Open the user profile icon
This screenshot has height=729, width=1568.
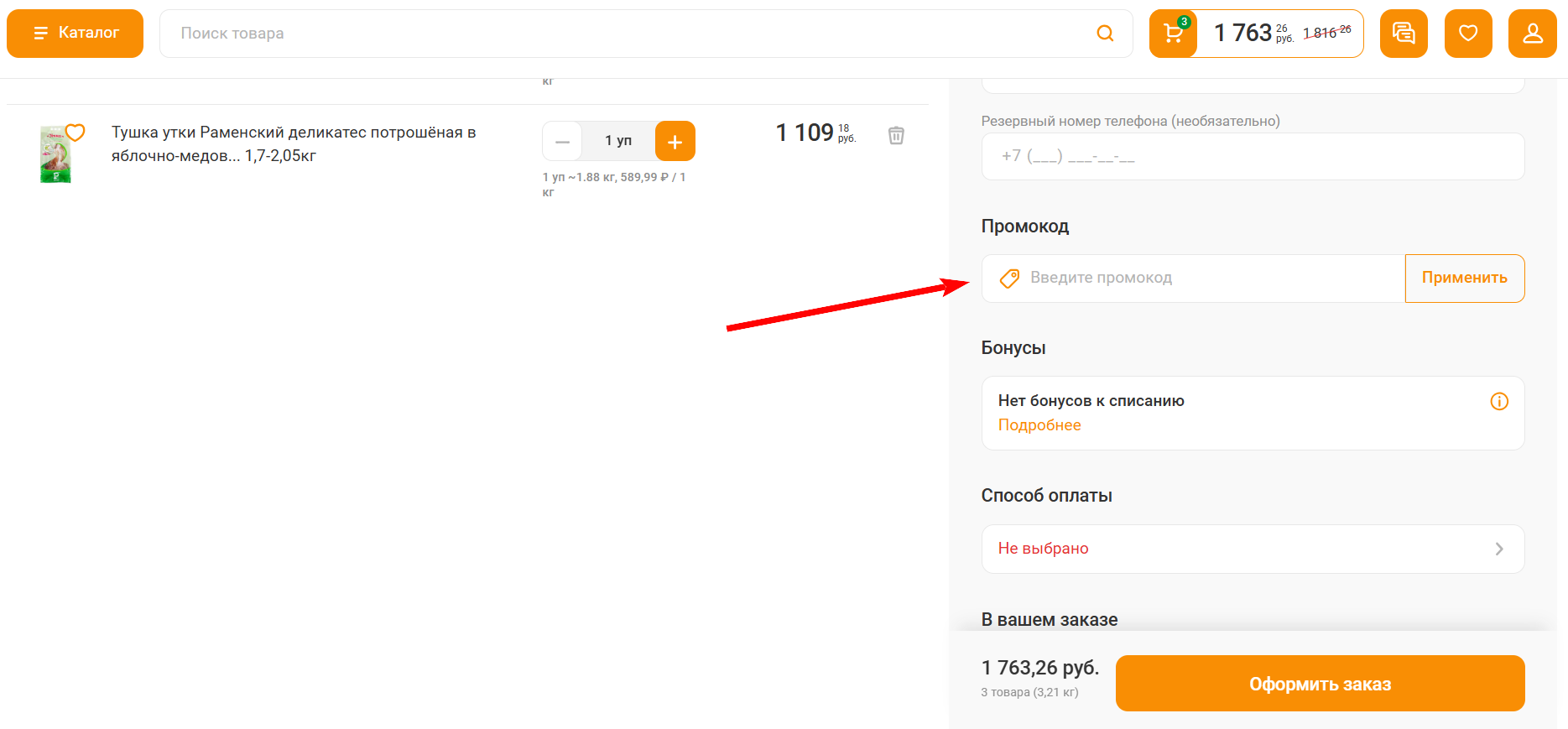1532,34
